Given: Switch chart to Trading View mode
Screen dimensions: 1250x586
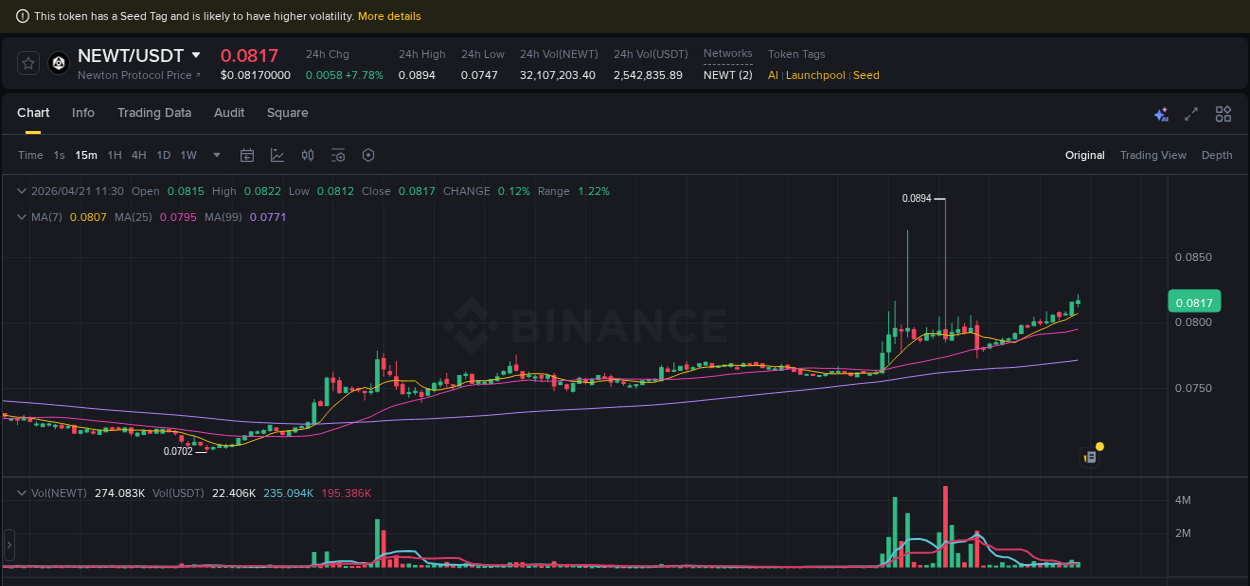Looking at the screenshot, I should (1153, 155).
